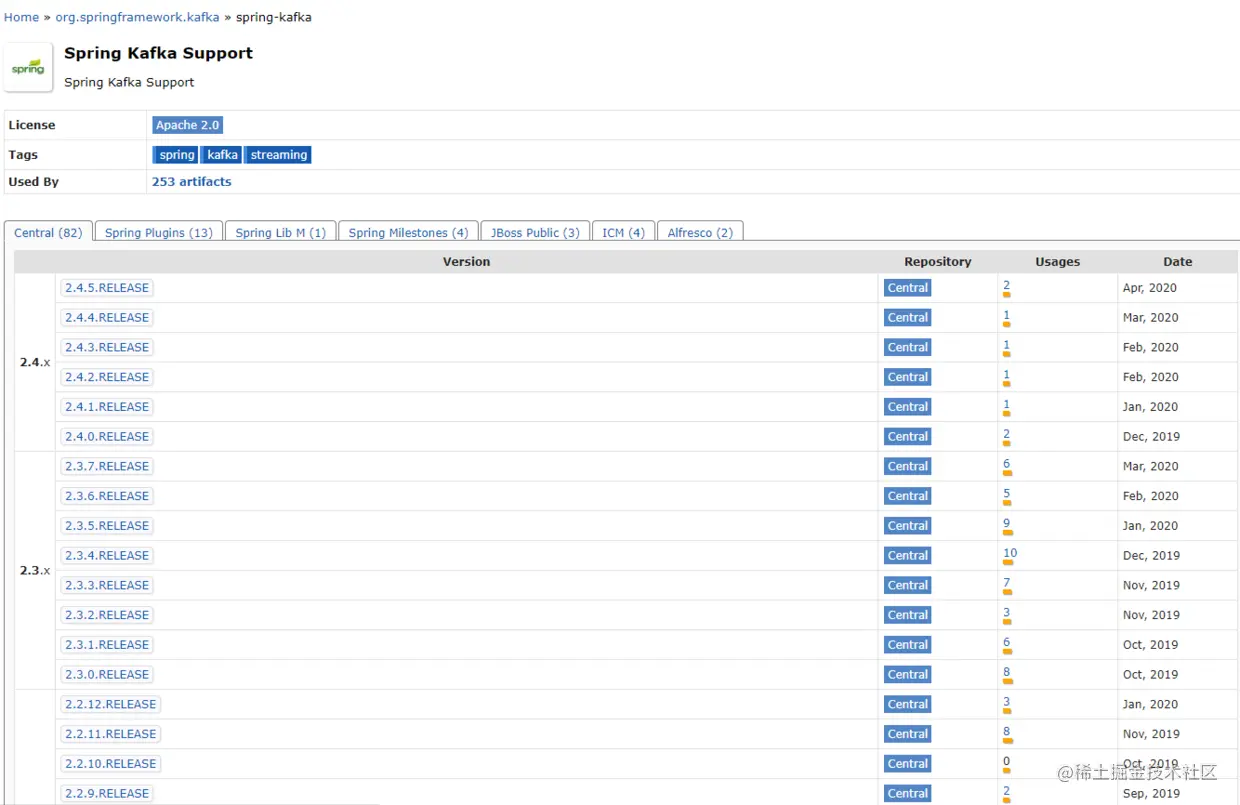Viewport: 1240px width, 805px height.
Task: Open the Apache 2.0 license tag
Action: point(187,125)
